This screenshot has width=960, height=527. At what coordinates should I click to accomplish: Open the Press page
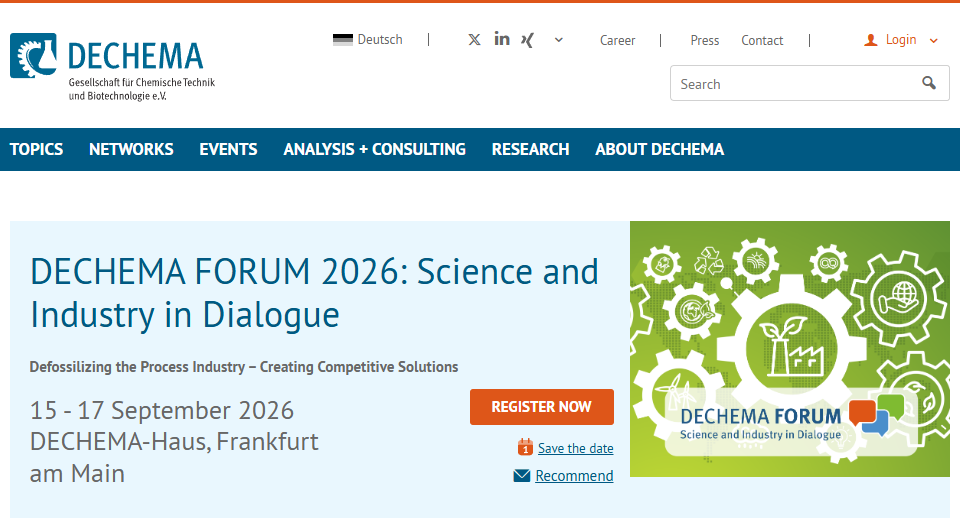click(705, 40)
